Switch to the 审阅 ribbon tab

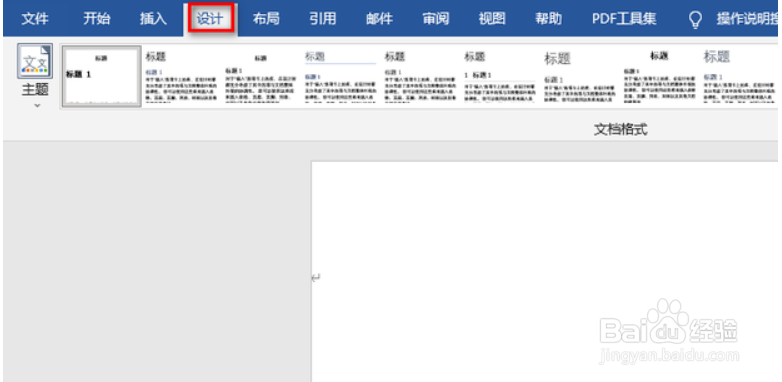click(x=435, y=19)
